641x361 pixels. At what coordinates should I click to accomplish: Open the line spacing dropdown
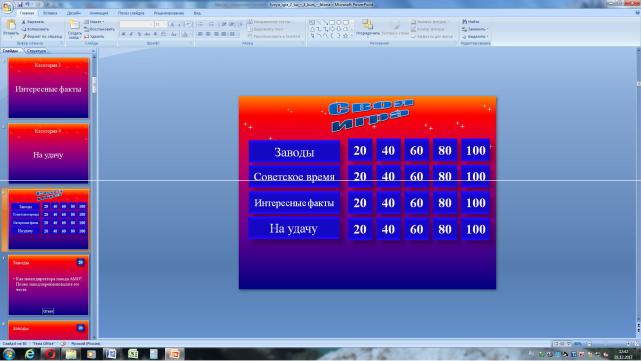[240, 25]
